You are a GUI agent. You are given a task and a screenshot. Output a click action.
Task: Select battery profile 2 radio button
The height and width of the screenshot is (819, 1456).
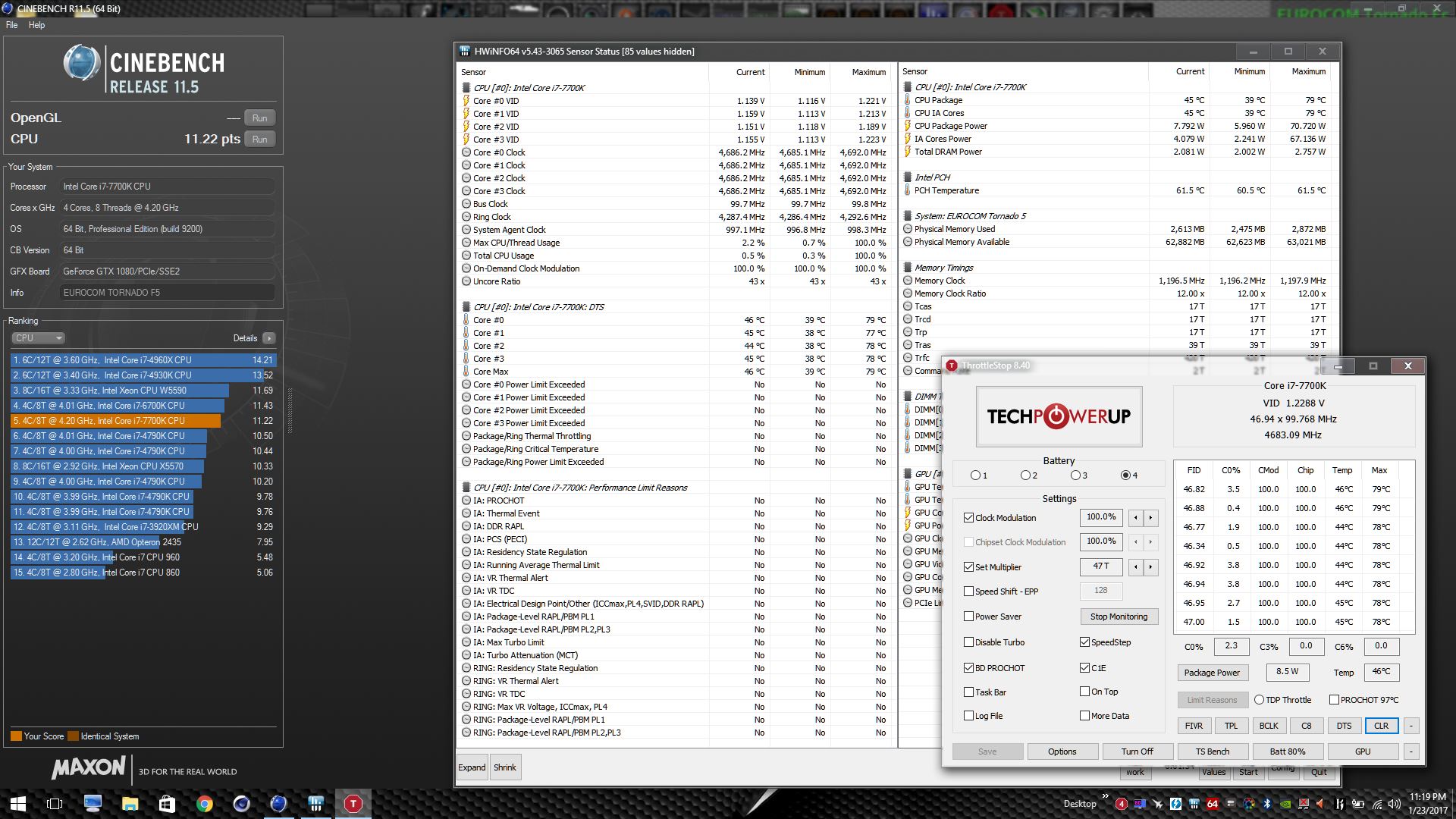coord(1025,475)
